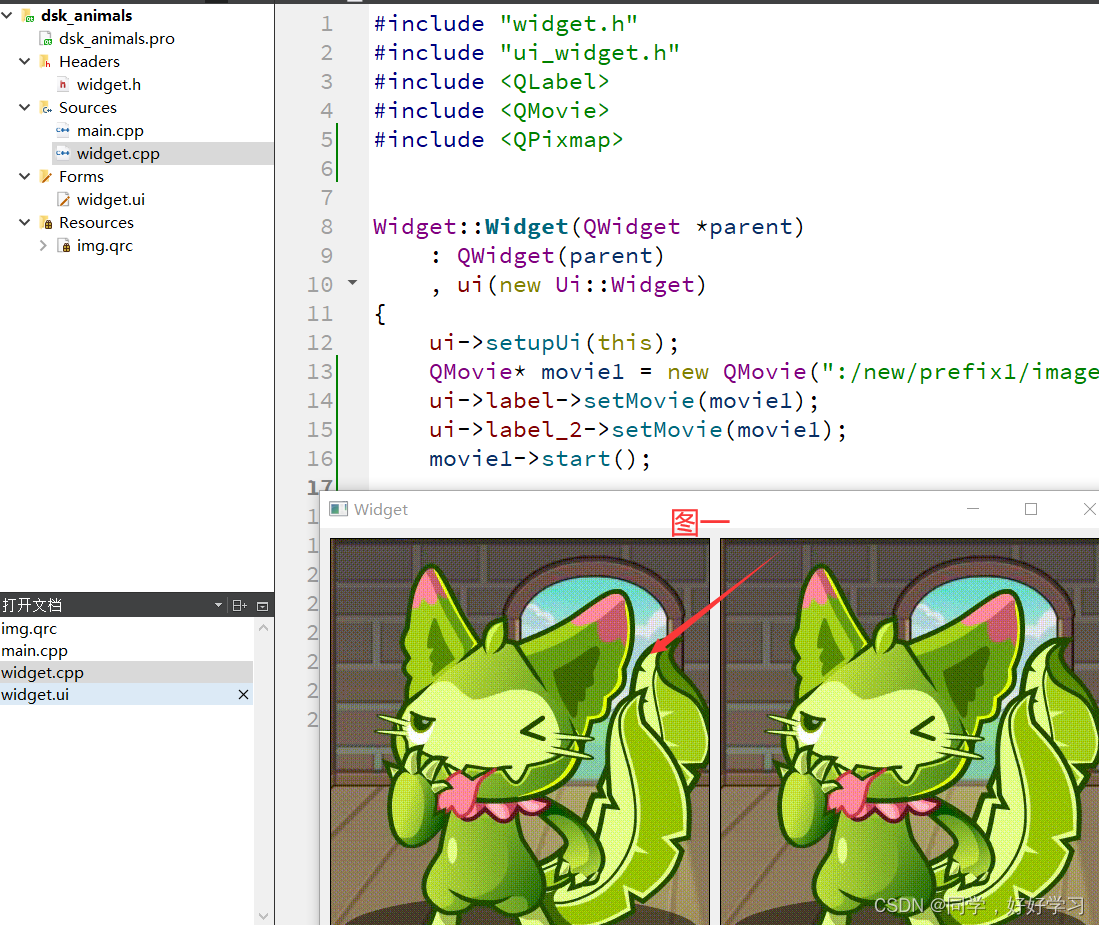Select dsk_animals.pro in project tree
1099x925 pixels.
click(116, 39)
